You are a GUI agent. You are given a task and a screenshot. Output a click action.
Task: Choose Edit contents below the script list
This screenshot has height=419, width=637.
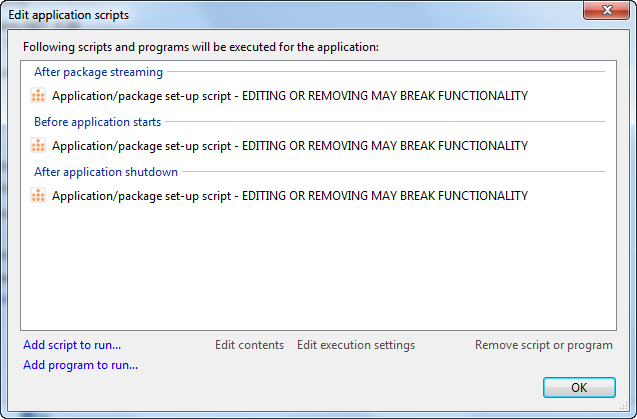(249, 345)
